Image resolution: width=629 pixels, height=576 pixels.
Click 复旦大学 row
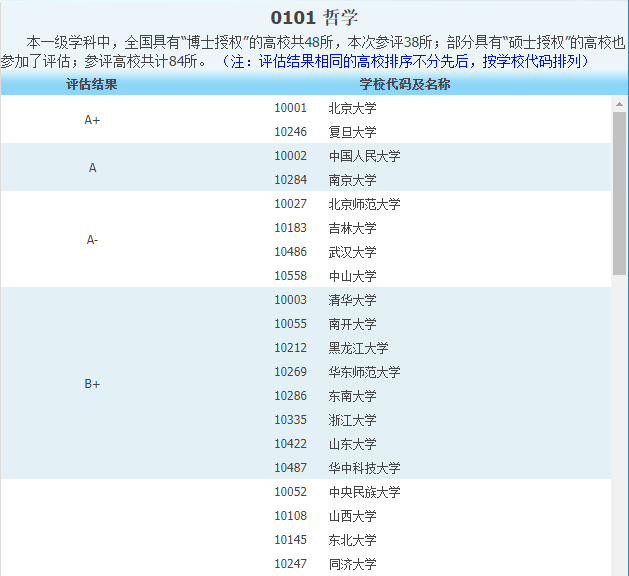[x=398, y=132]
